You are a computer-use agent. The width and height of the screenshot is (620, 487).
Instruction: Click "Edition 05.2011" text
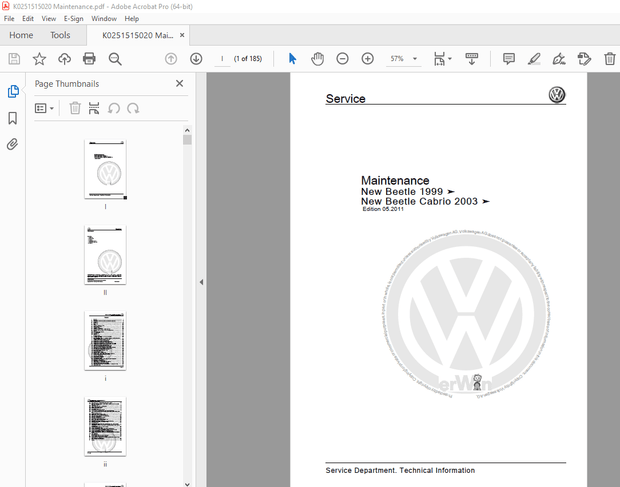coord(383,209)
